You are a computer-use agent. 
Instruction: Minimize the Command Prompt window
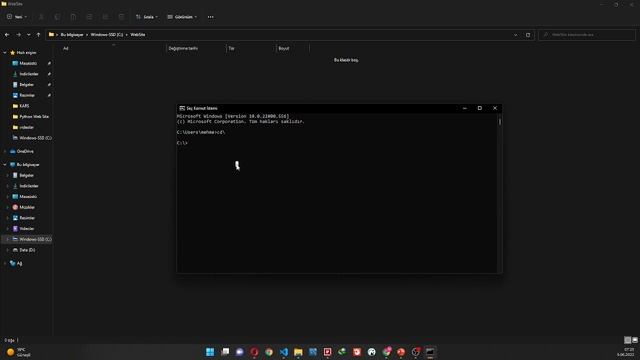click(x=464, y=108)
